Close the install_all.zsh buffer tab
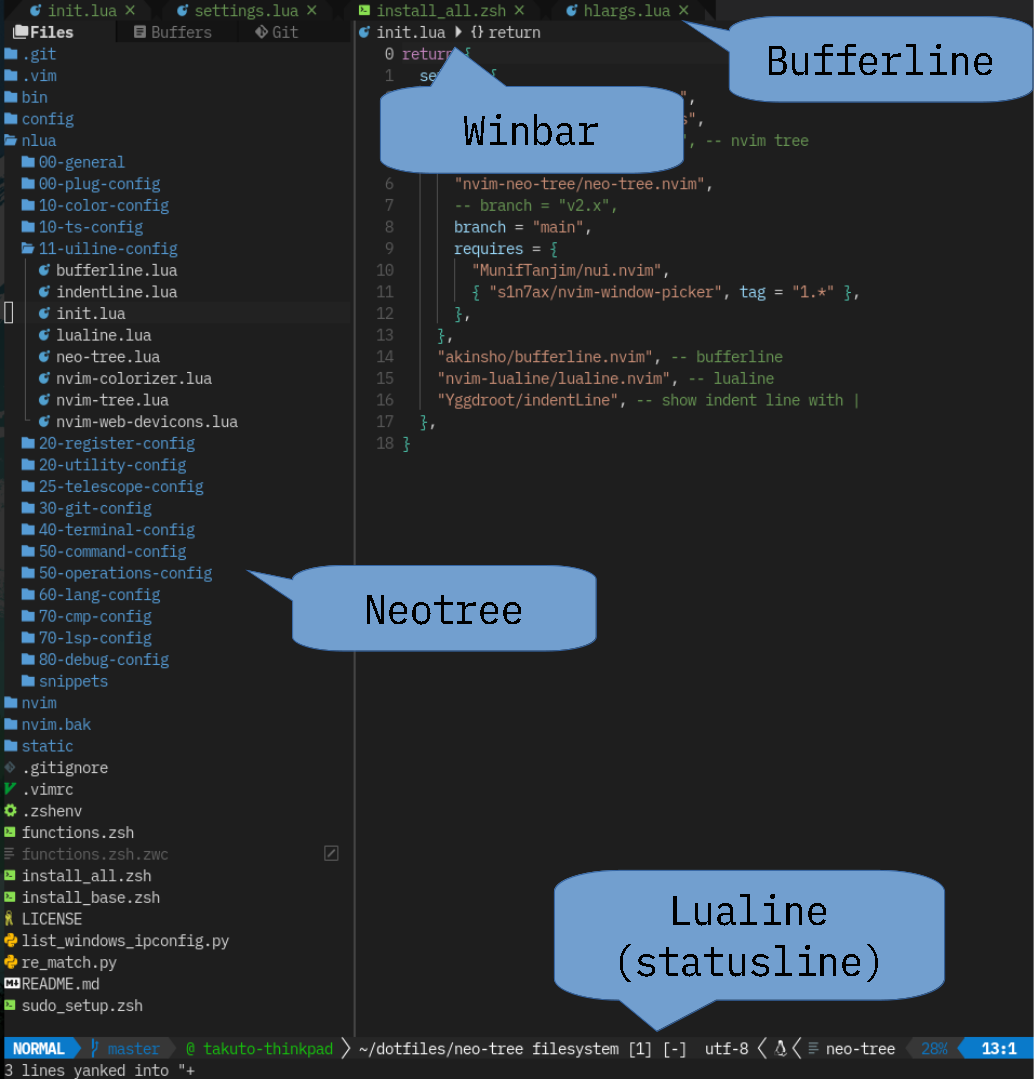 click(519, 10)
